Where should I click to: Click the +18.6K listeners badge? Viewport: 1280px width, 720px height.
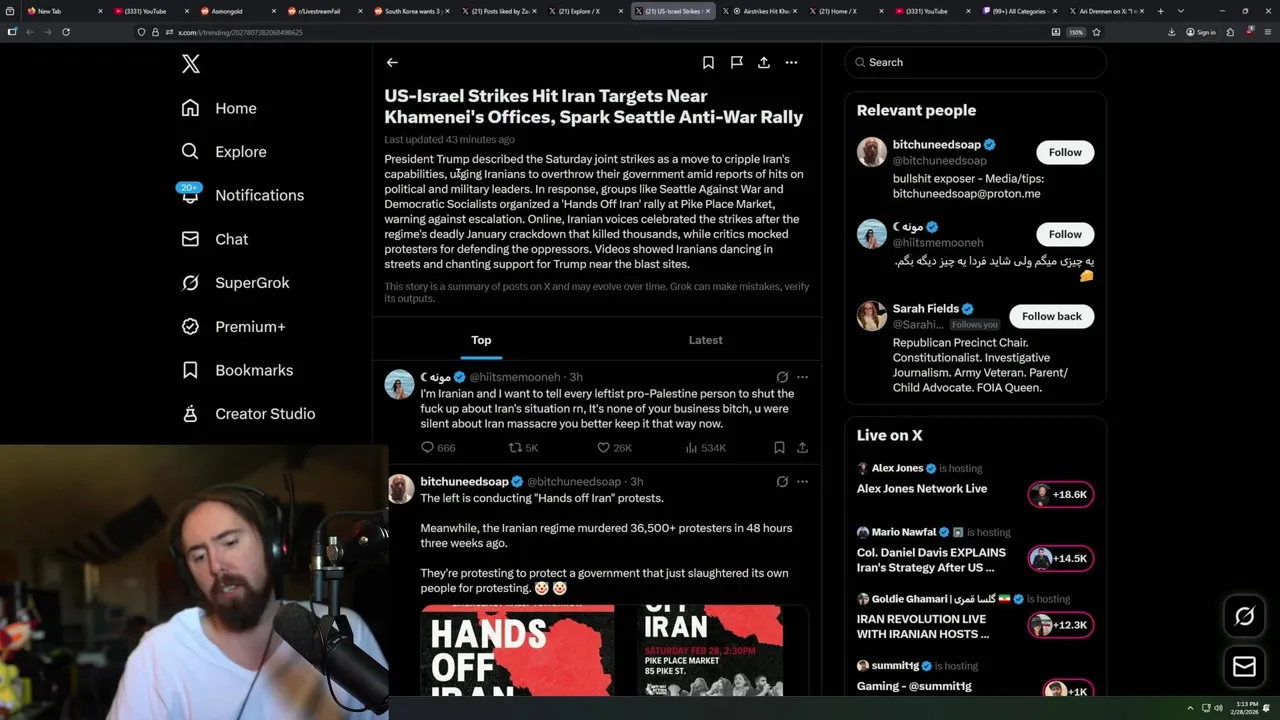coord(1060,494)
